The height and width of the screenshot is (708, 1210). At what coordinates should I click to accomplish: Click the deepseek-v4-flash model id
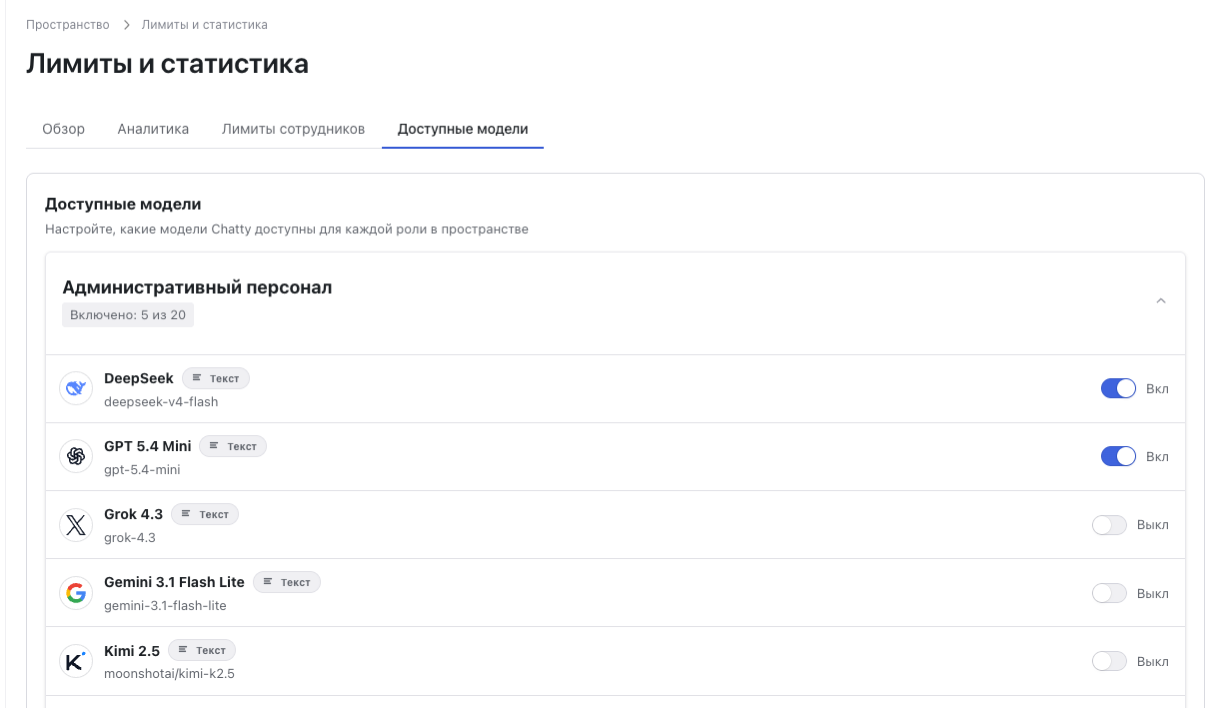click(x=161, y=401)
